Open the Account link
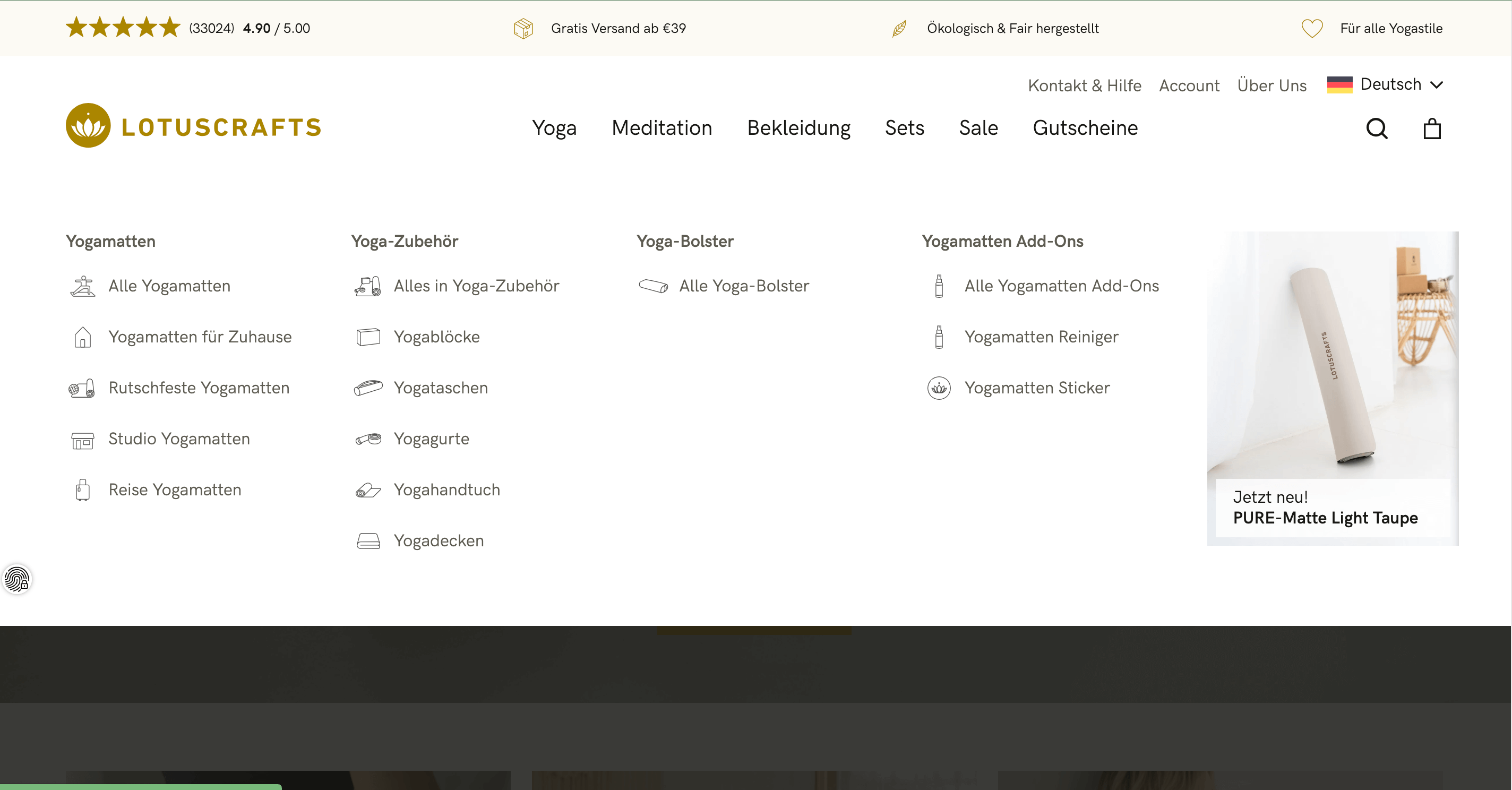The width and height of the screenshot is (1512, 790). tap(1189, 85)
